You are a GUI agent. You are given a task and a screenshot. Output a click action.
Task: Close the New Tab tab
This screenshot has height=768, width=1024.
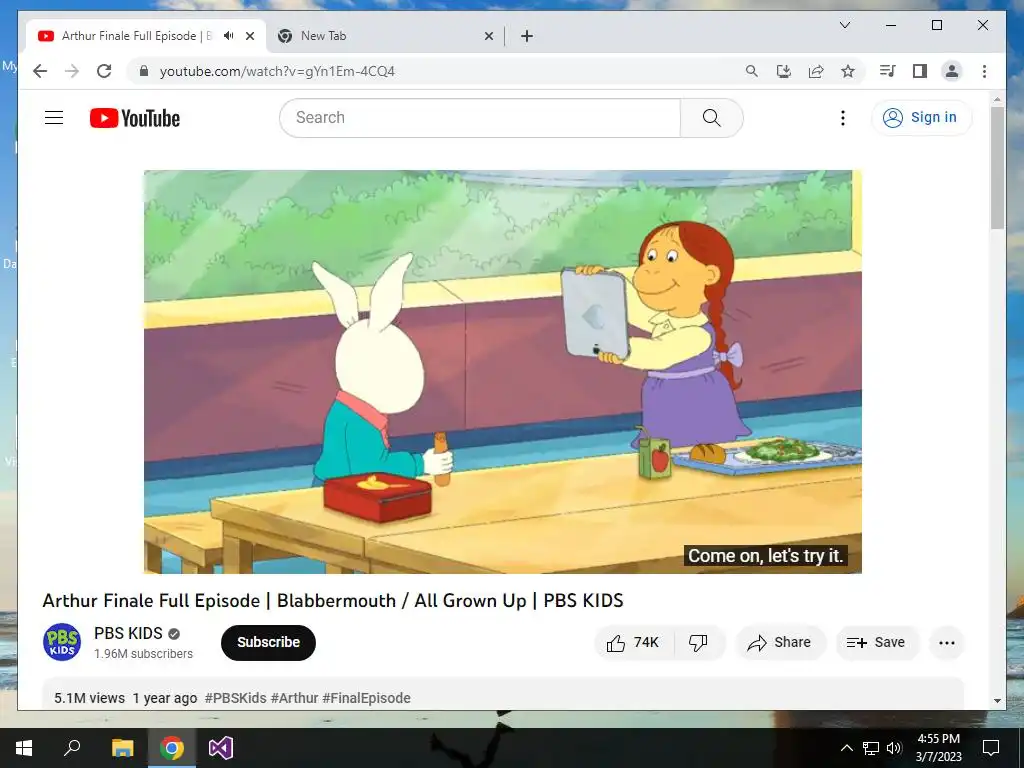(x=488, y=36)
